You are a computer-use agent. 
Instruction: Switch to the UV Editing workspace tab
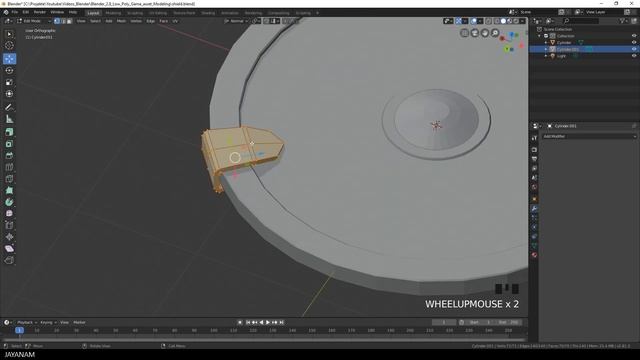point(158,13)
